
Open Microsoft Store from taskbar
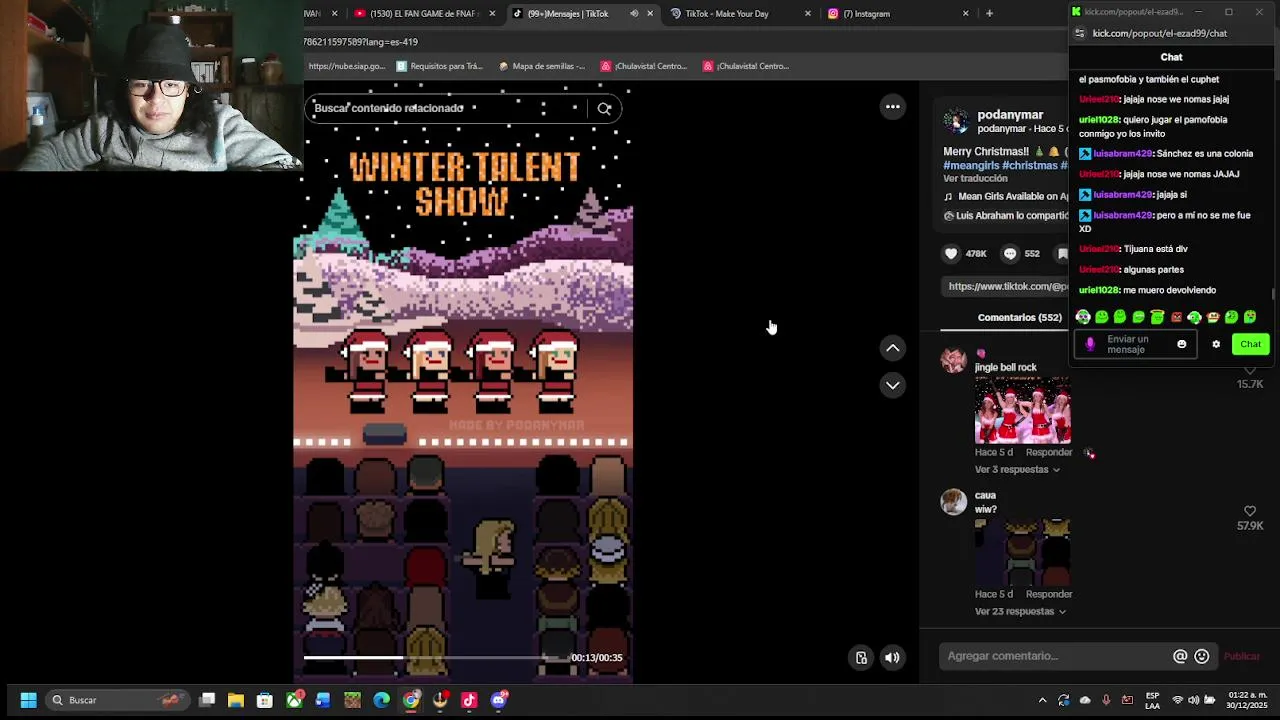(265, 700)
